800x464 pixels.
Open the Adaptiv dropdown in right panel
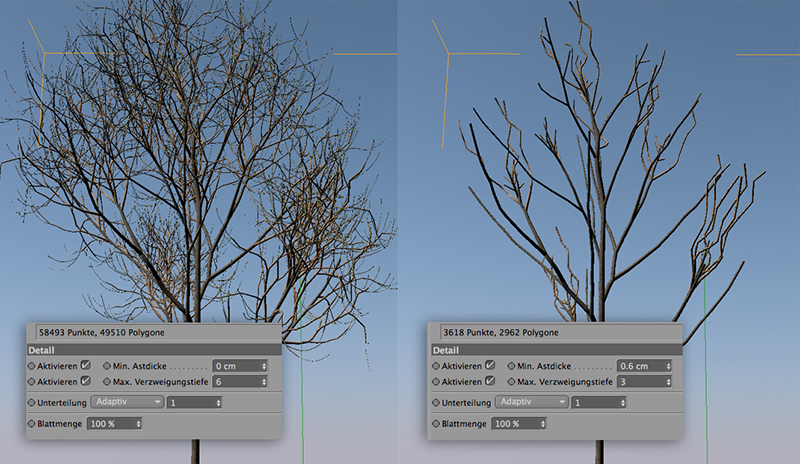532,402
